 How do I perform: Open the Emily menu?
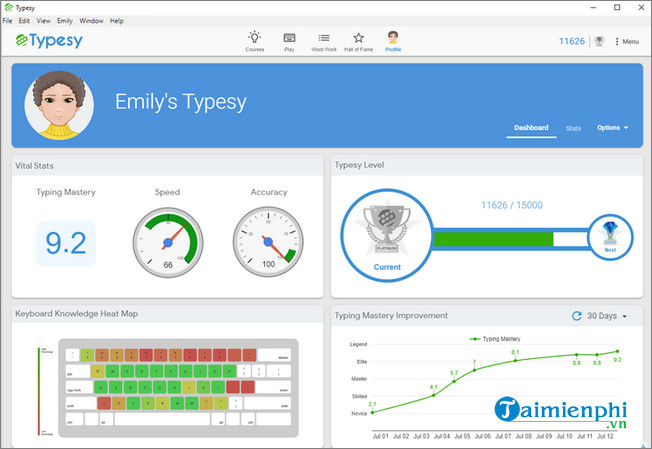click(x=65, y=20)
